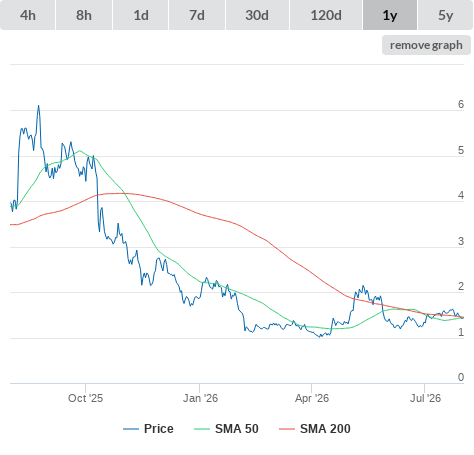Click the red SMA 200 legend marker
Screen dimensions: 474x455
click(287, 429)
